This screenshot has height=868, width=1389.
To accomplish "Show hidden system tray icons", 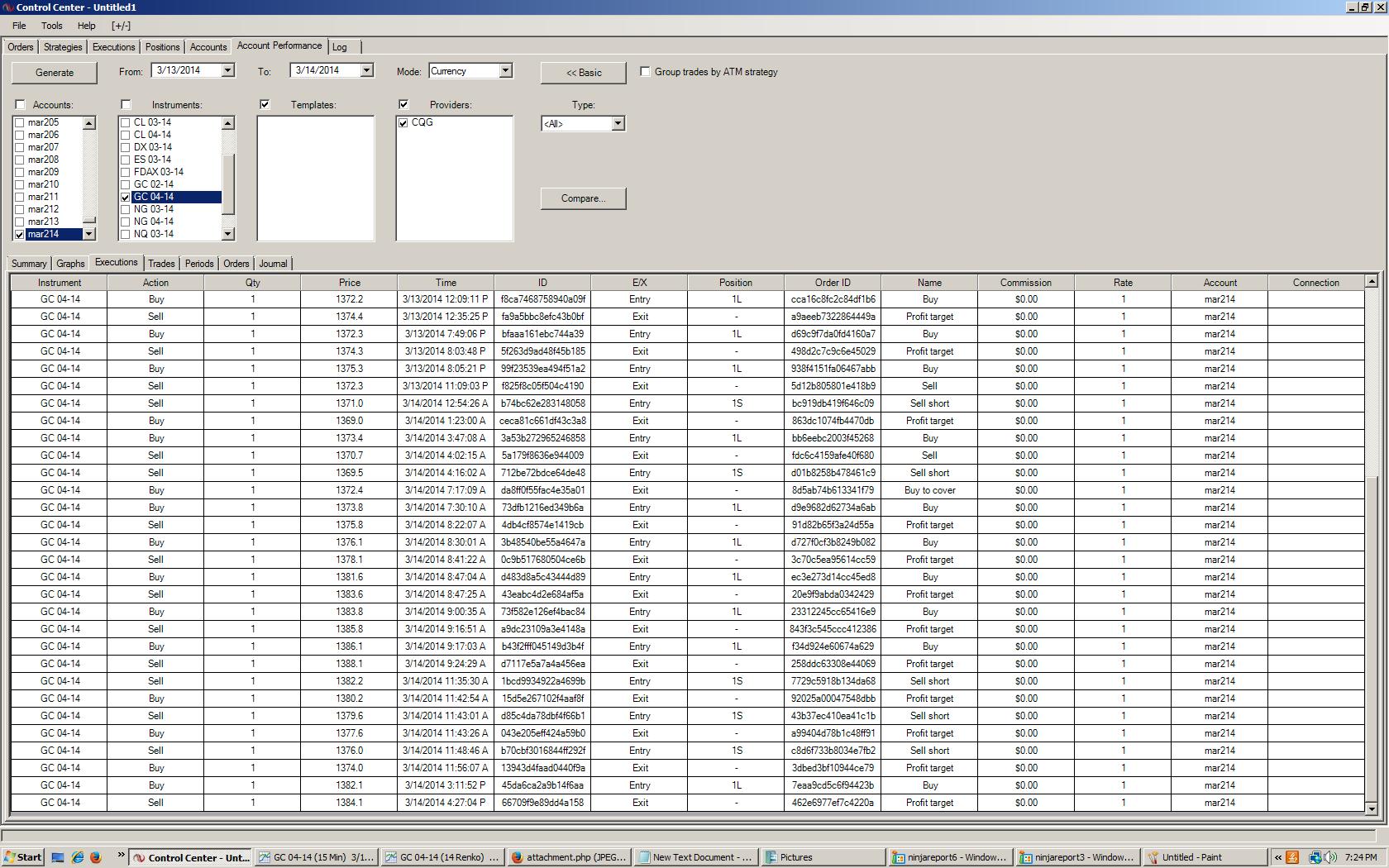I will coord(1277,857).
